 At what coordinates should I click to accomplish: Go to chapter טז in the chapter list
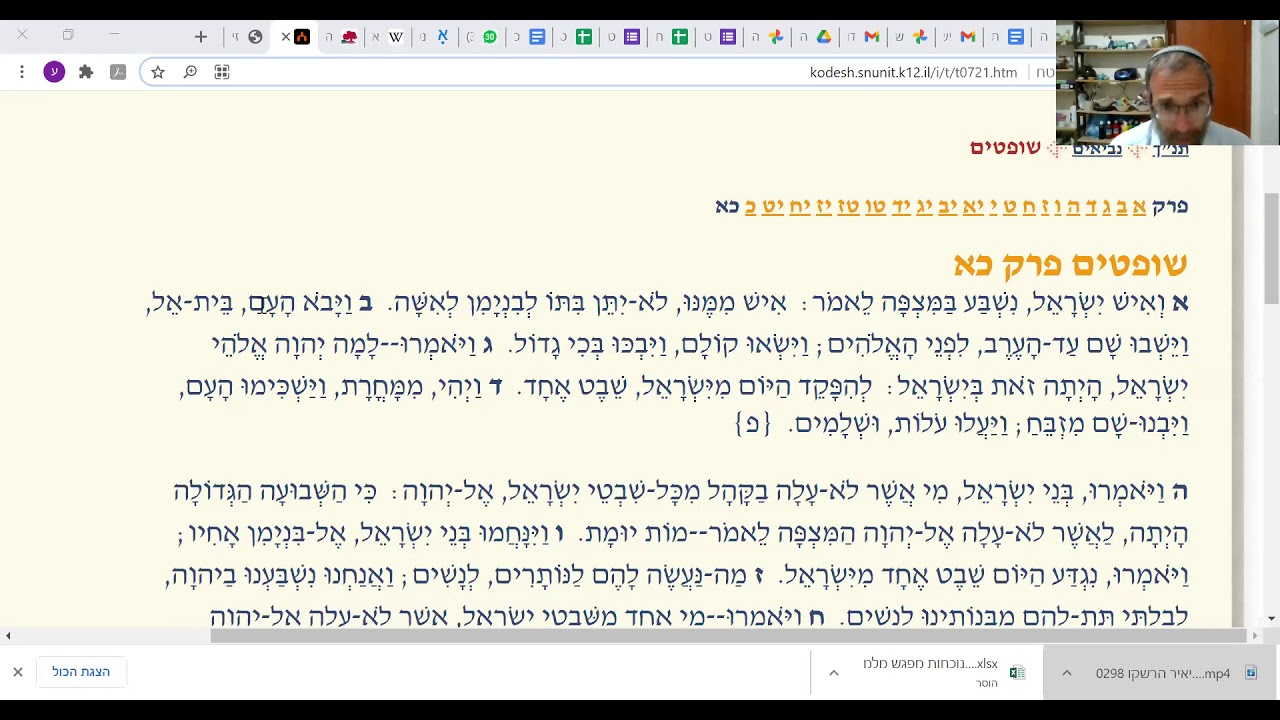pyautogui.click(x=849, y=206)
